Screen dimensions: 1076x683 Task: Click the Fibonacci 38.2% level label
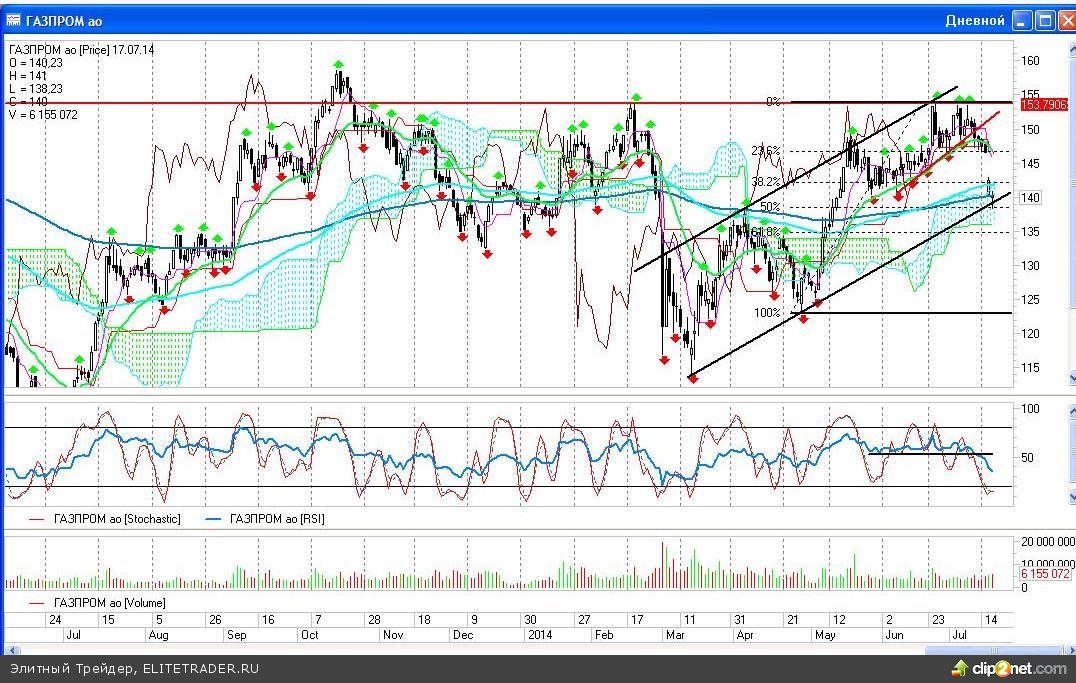pos(765,182)
